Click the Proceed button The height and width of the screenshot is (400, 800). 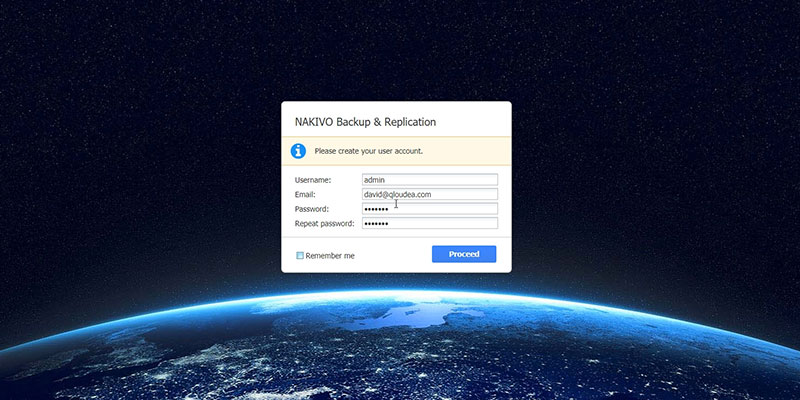coord(464,254)
